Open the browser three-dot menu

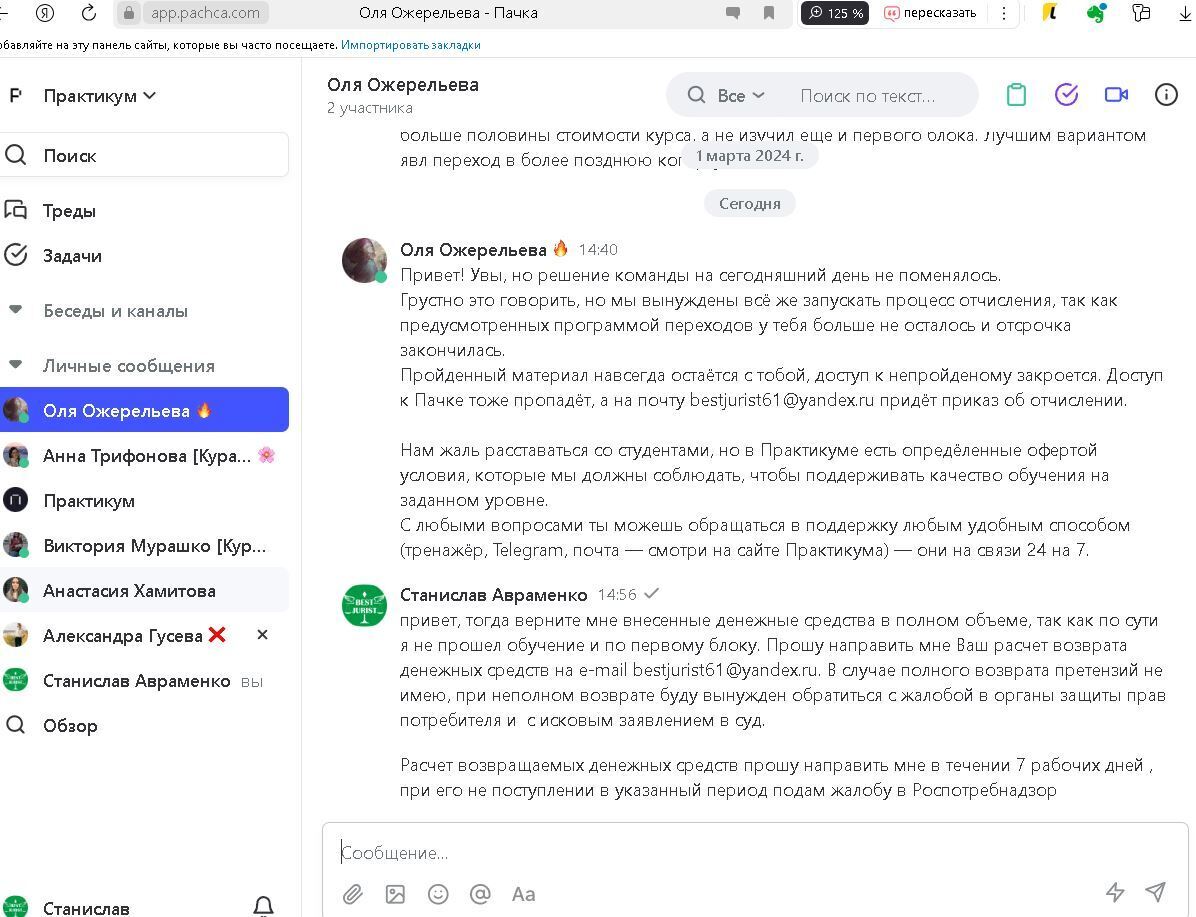[1003, 14]
